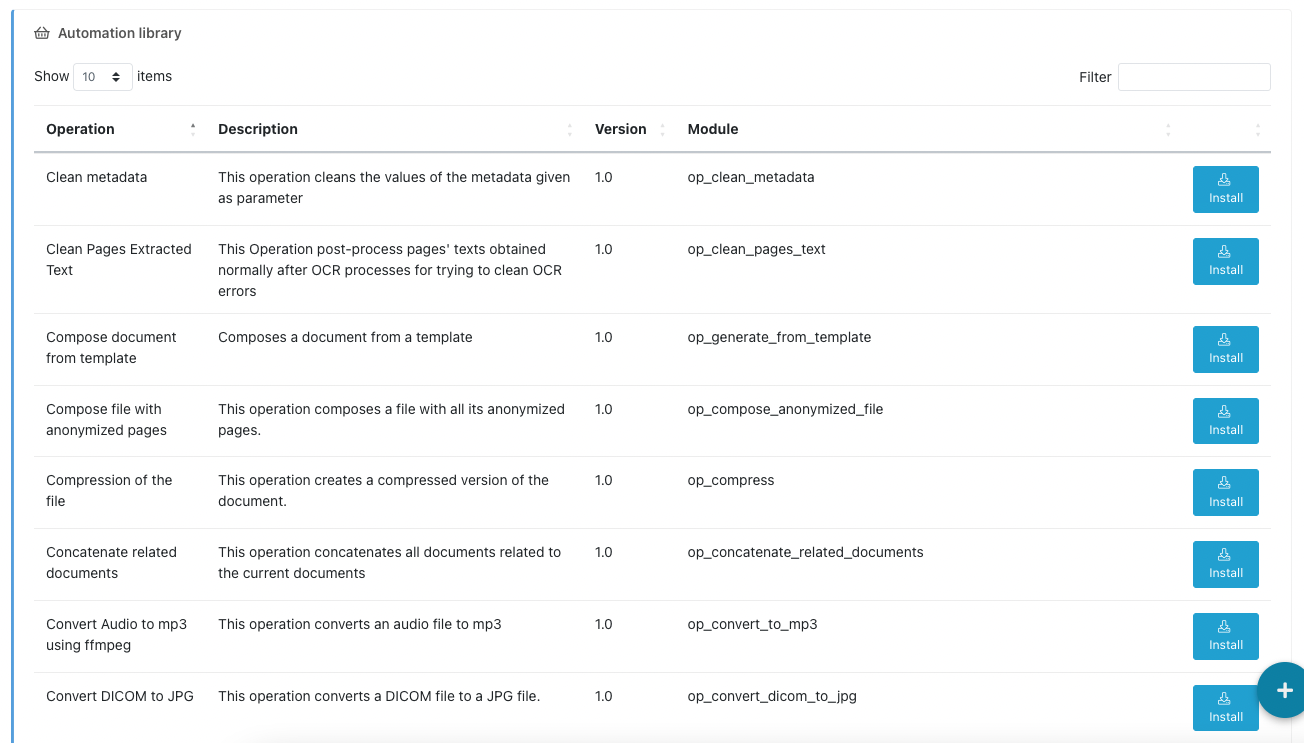The height and width of the screenshot is (743, 1304).
Task: Sort the table by the Version column header
Action: (620, 129)
